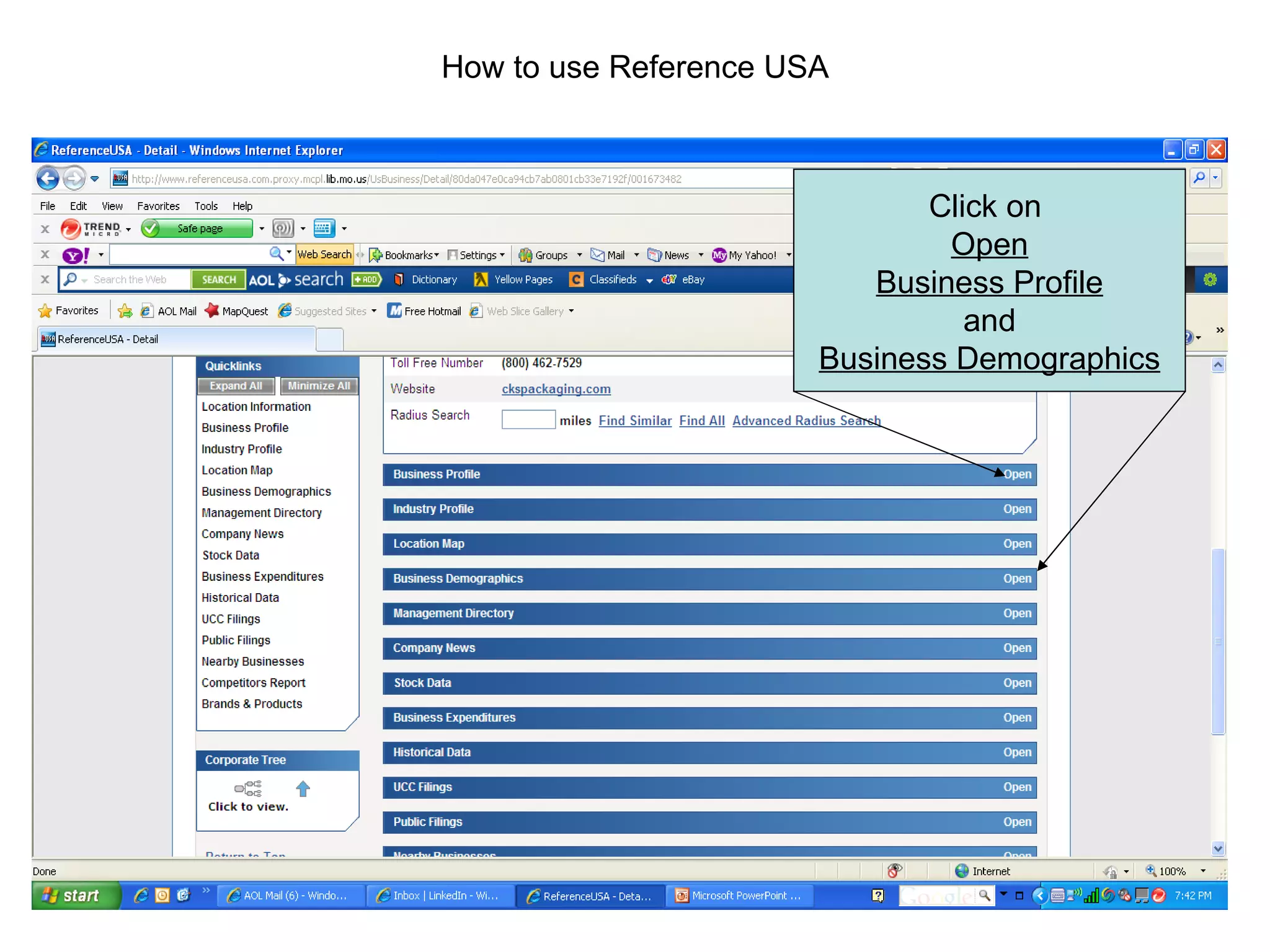Click the AOL toolbar Dictionary icon
The height and width of the screenshot is (952, 1270).
point(399,280)
